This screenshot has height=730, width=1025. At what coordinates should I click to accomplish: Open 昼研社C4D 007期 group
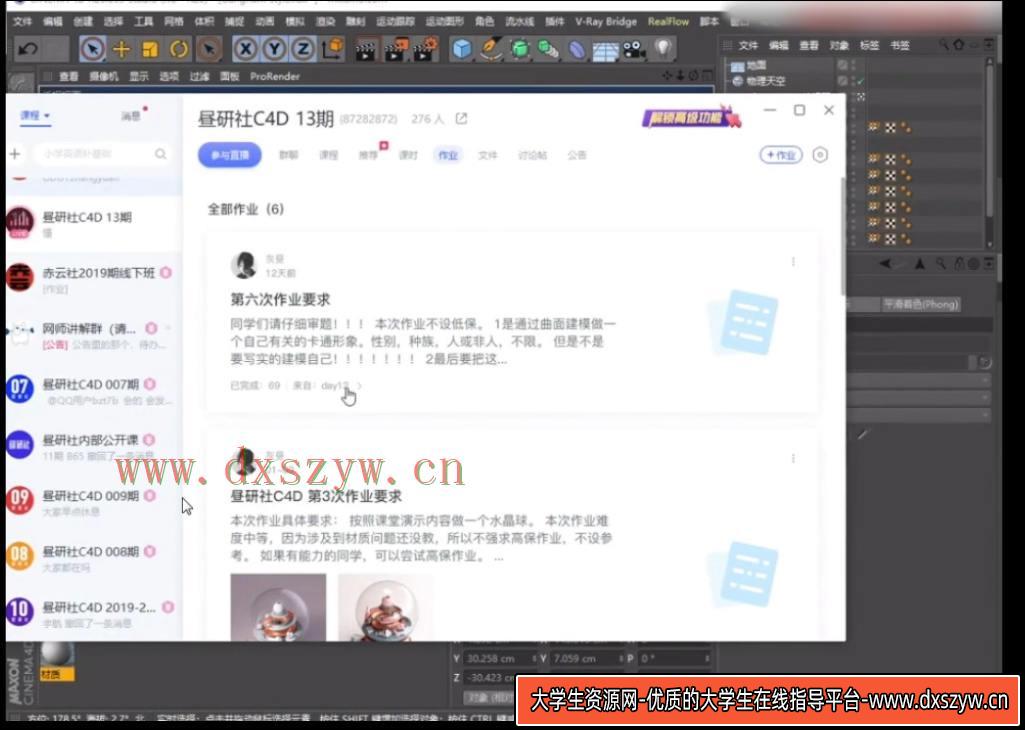click(x=93, y=390)
